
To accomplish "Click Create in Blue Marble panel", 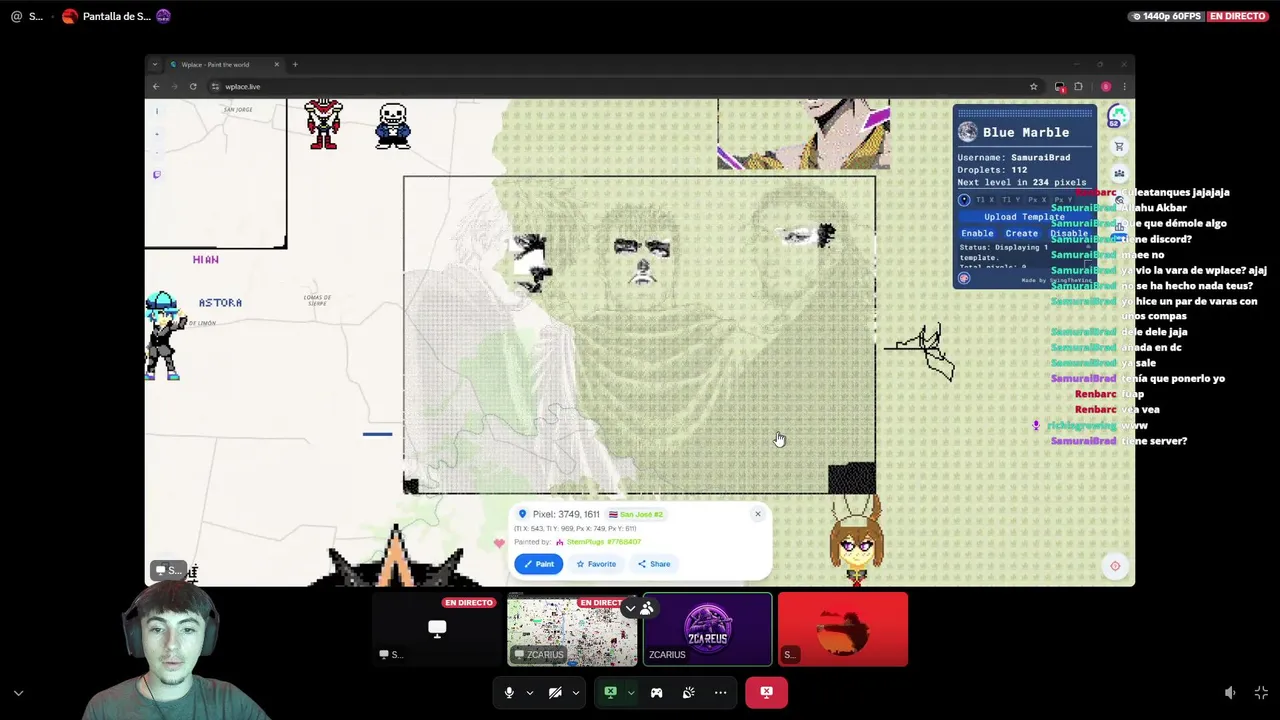I will pyautogui.click(x=1021, y=233).
